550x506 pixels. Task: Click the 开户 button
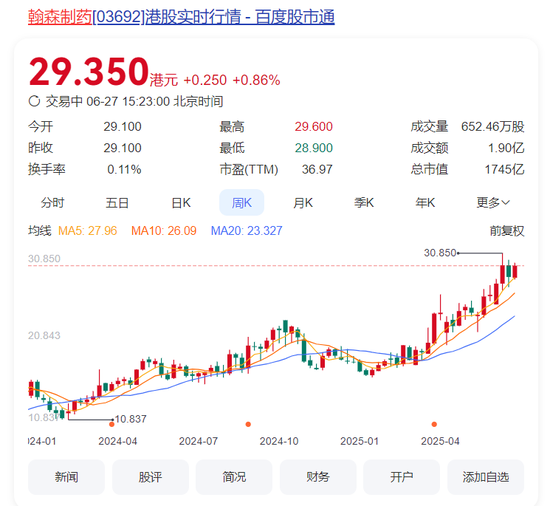pyautogui.click(x=402, y=477)
